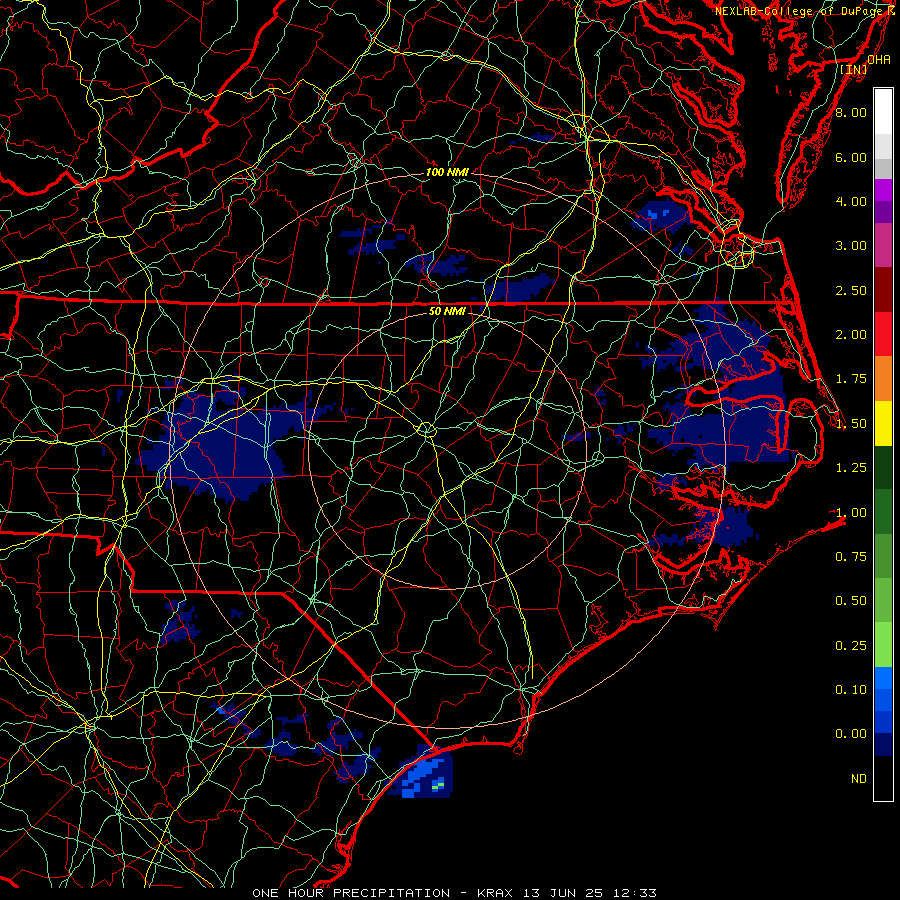Click the 1.50 legend value

(x=851, y=424)
